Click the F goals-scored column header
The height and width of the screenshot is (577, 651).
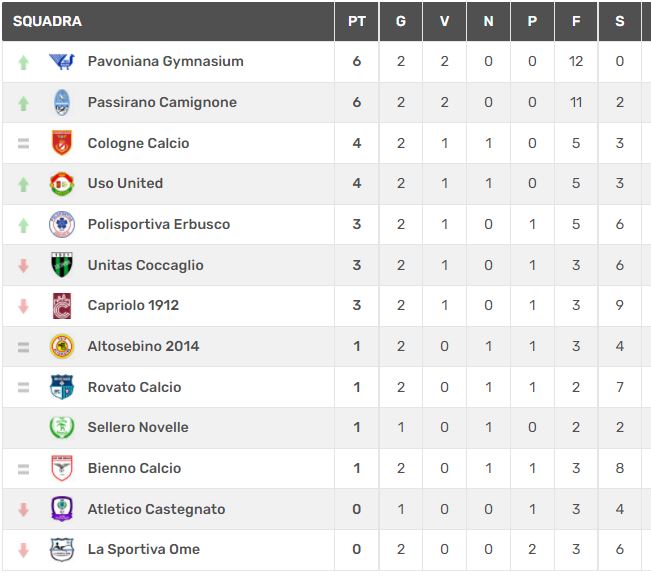[x=576, y=21]
